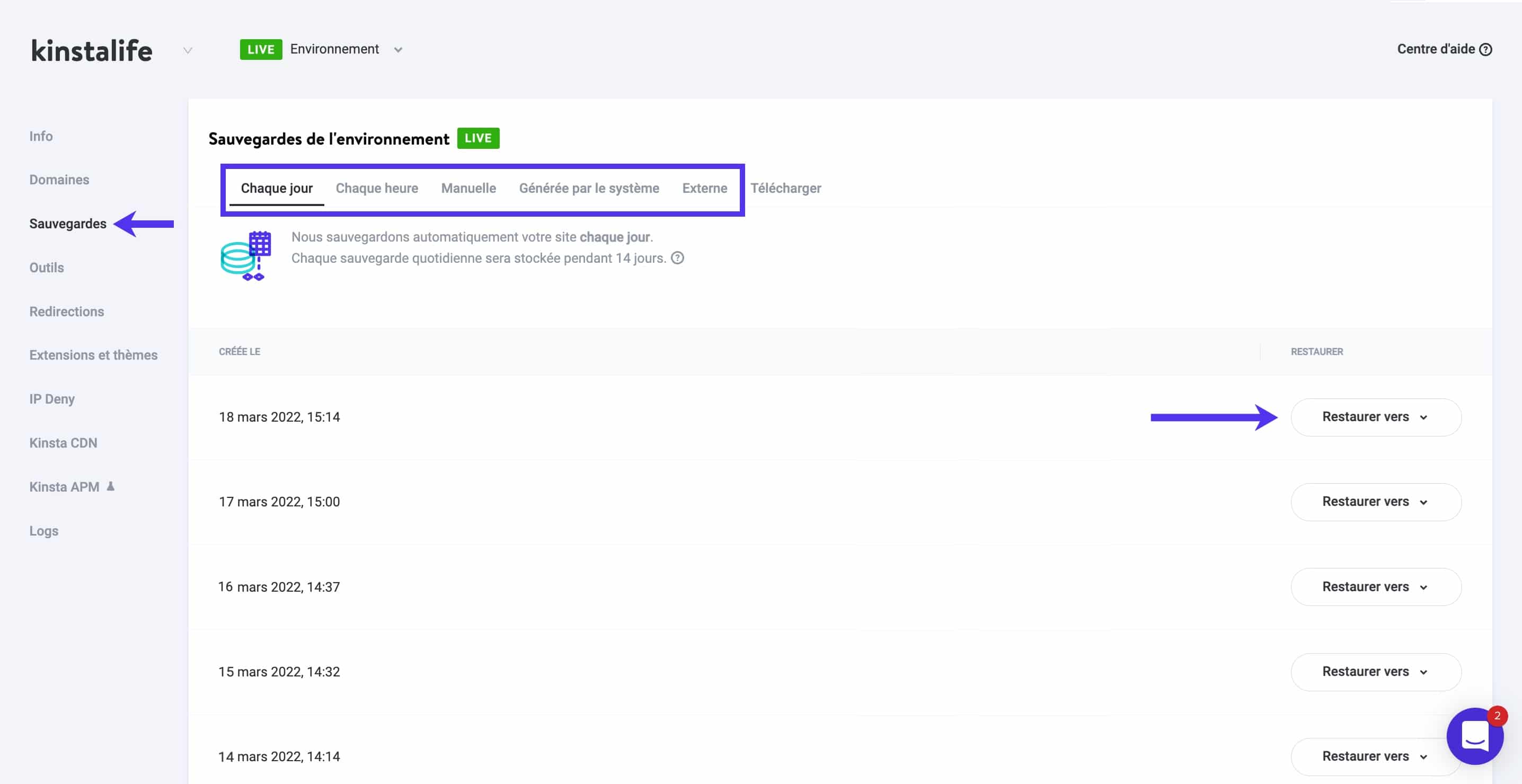Click the notification badge on the chat icon
This screenshot has height=784, width=1522.
[x=1498, y=716]
